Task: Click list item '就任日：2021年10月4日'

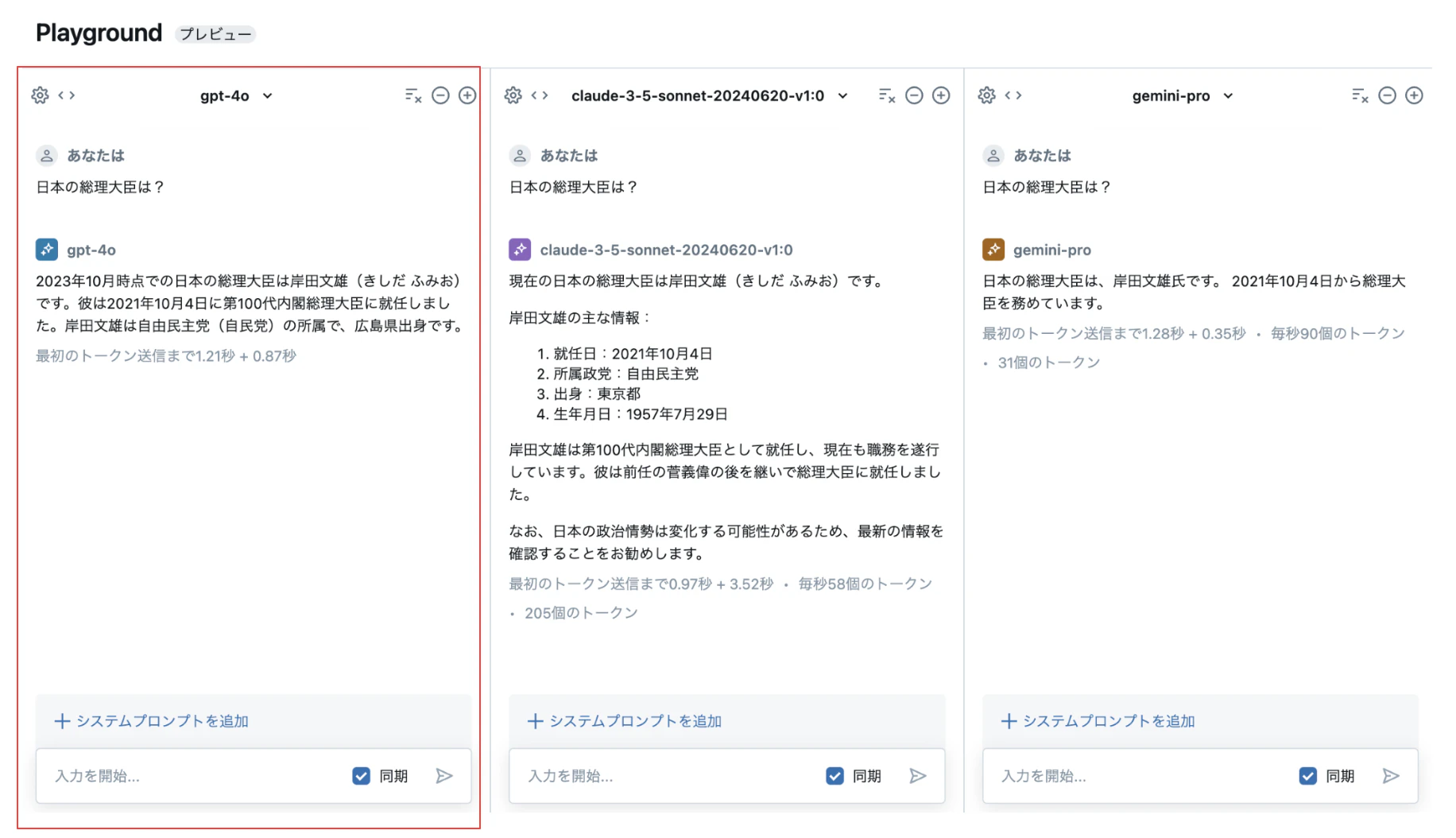Action: (x=633, y=354)
